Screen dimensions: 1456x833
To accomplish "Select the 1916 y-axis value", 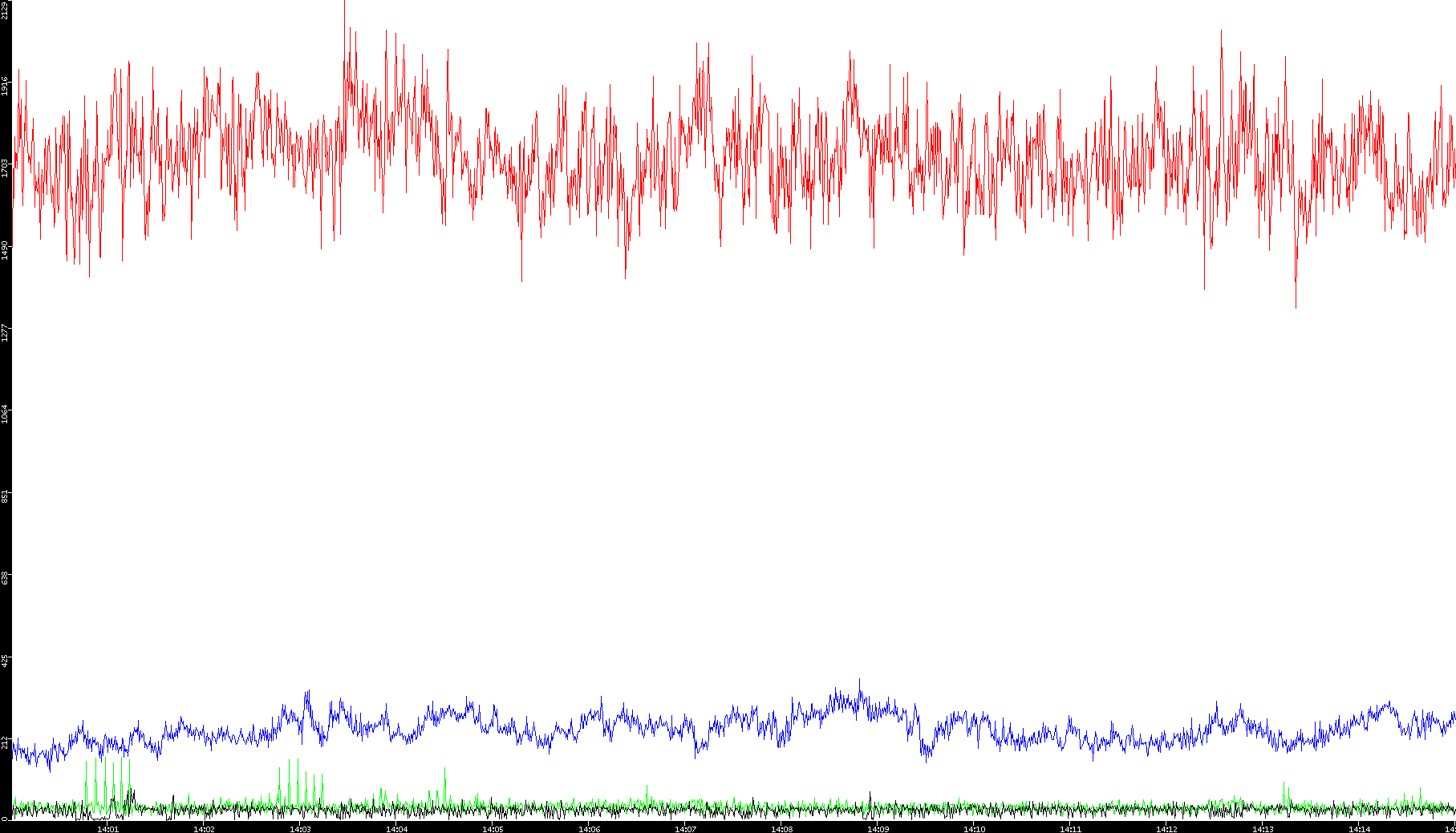I will tap(5, 87).
